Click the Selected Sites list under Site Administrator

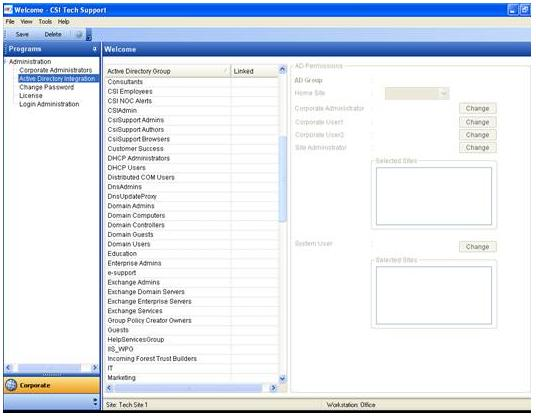pyautogui.click(x=434, y=196)
